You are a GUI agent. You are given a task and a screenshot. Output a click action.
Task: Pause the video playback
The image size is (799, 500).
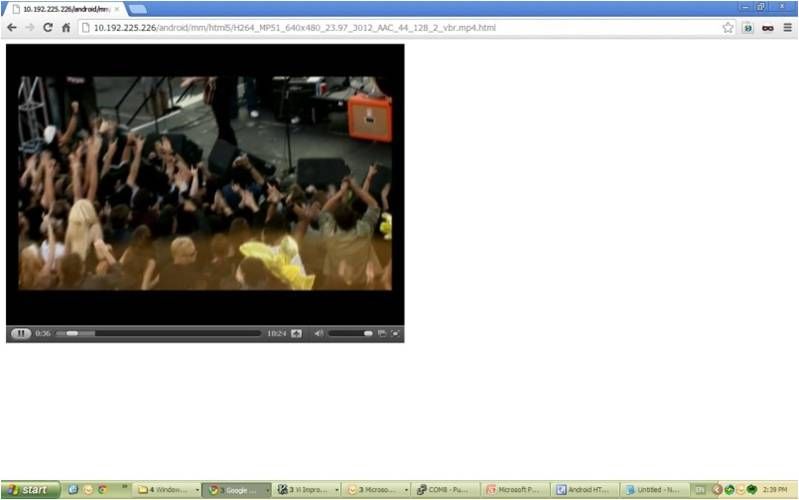[x=21, y=333]
